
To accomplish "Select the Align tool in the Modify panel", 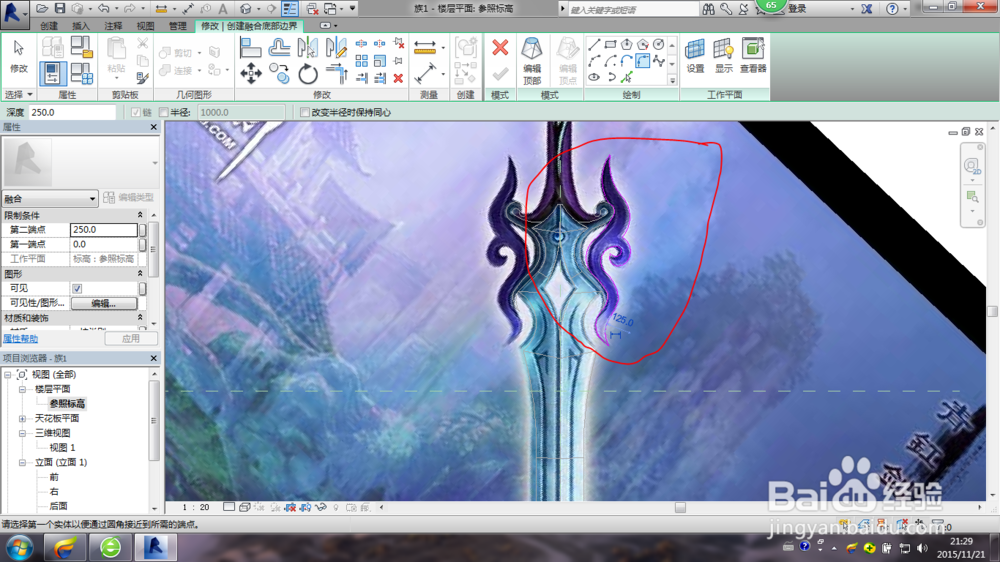I will (x=250, y=48).
